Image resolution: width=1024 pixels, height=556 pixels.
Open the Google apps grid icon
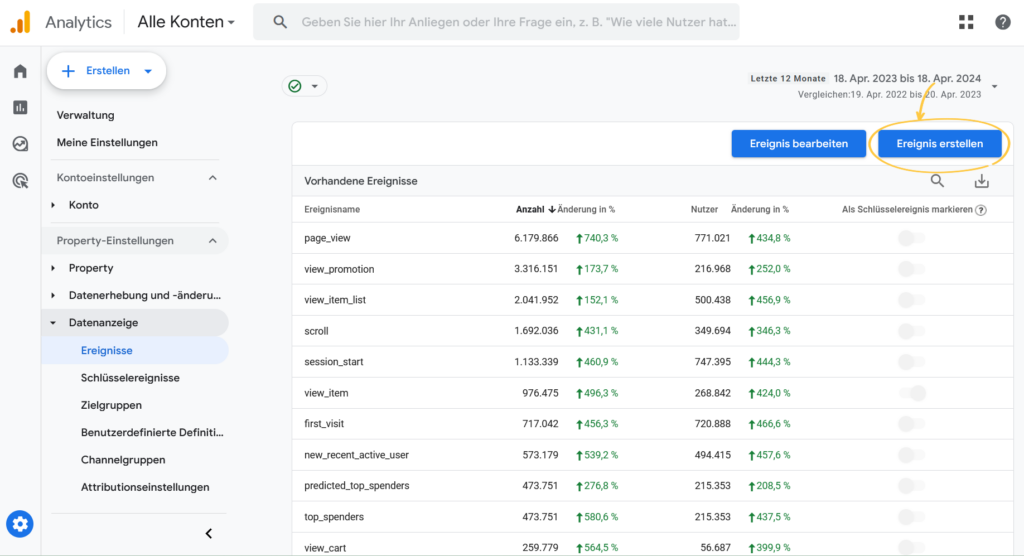(x=966, y=22)
